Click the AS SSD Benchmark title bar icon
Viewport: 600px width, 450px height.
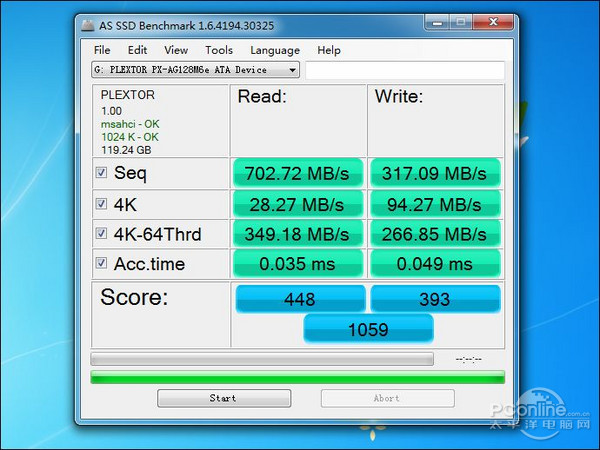click(88, 26)
